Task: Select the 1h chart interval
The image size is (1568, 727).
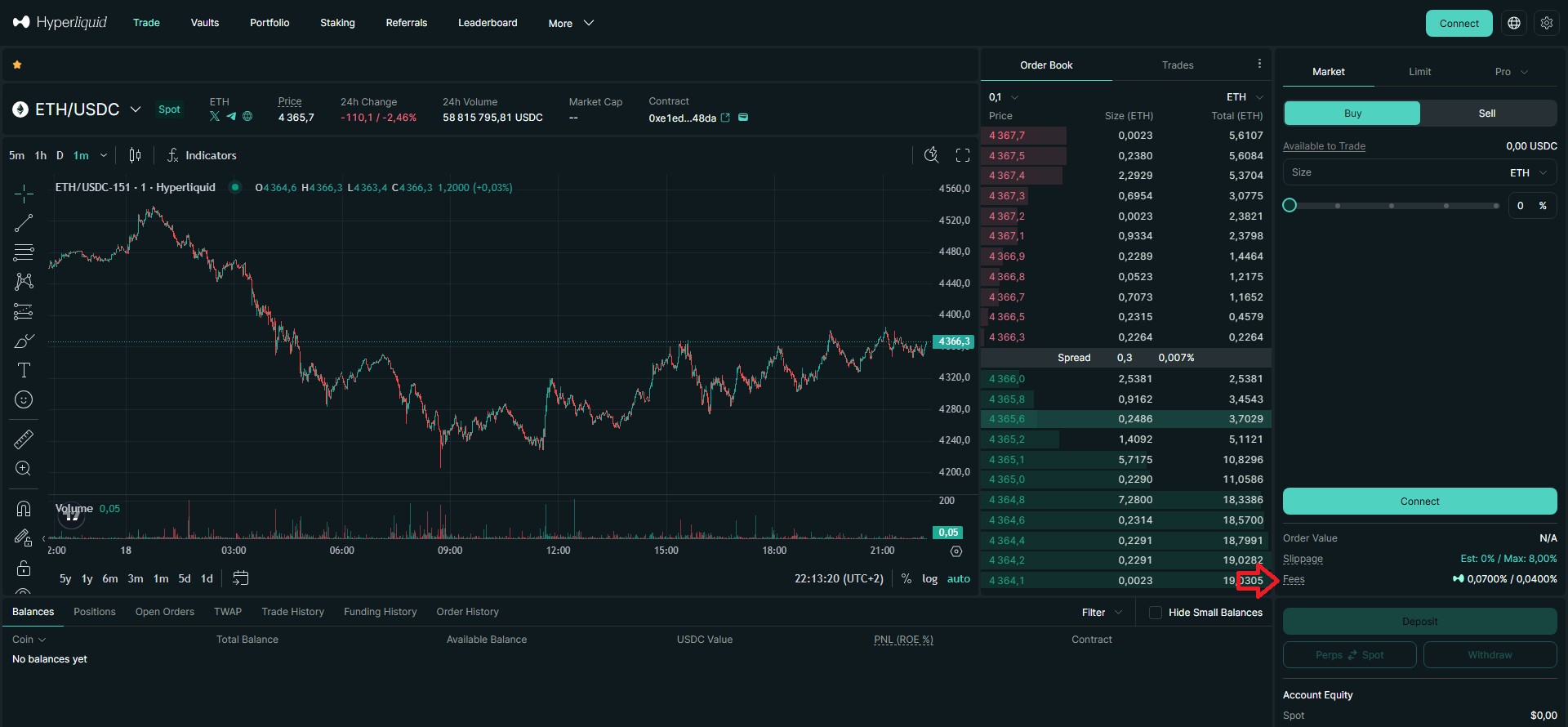Action: click(x=41, y=155)
